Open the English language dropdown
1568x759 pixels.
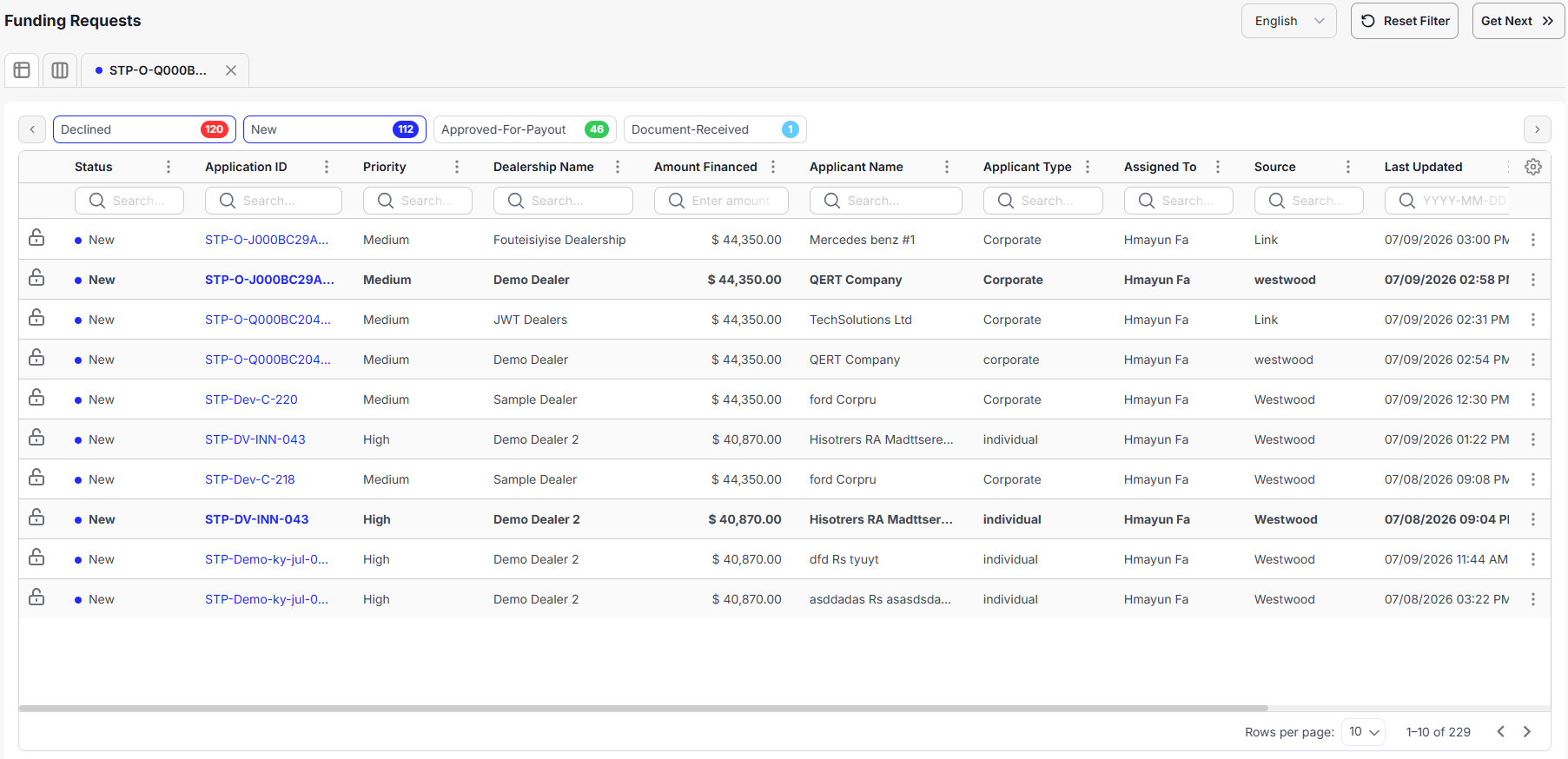[x=1288, y=21]
